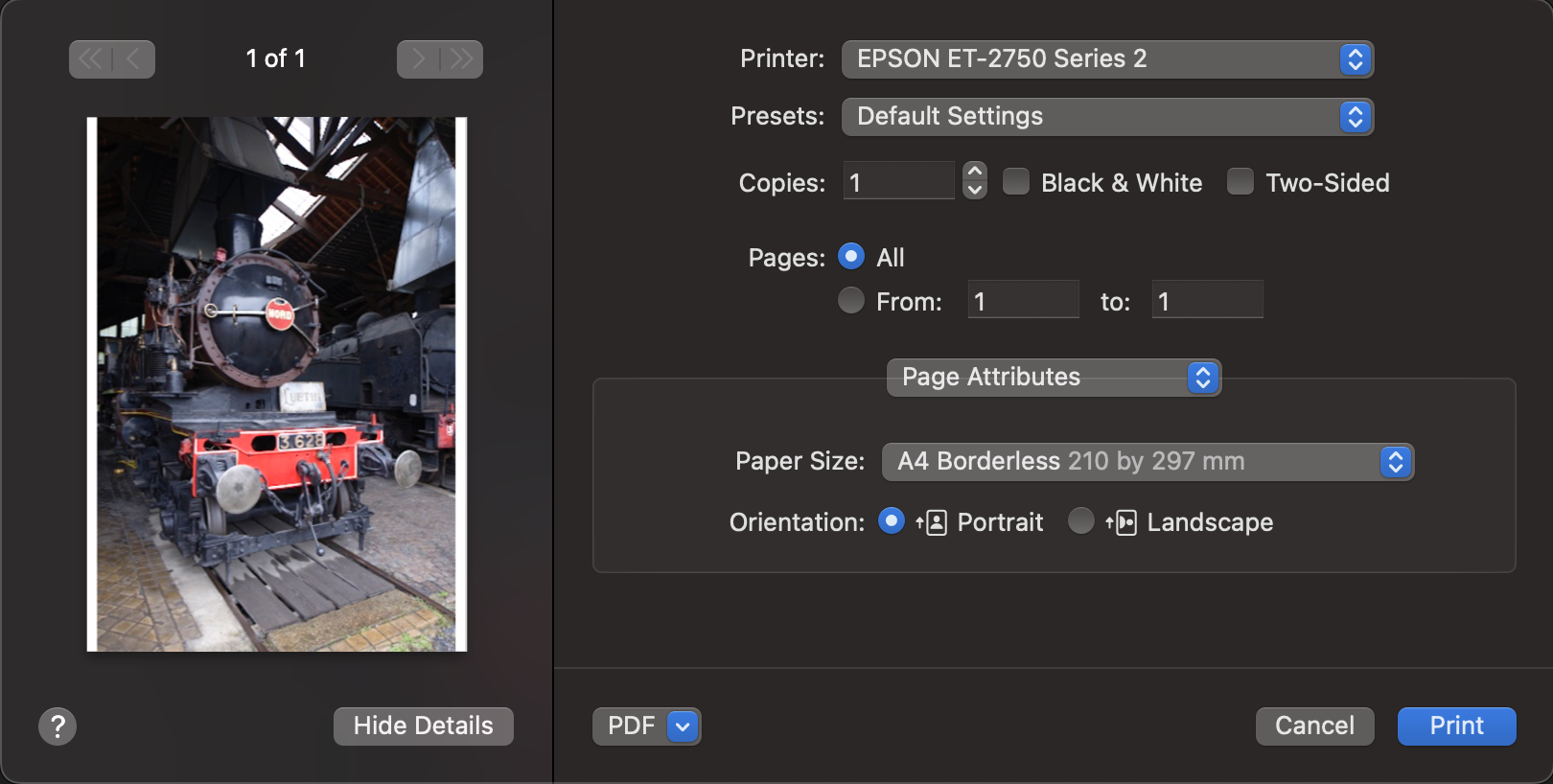Click the Copies number input field

click(898, 182)
